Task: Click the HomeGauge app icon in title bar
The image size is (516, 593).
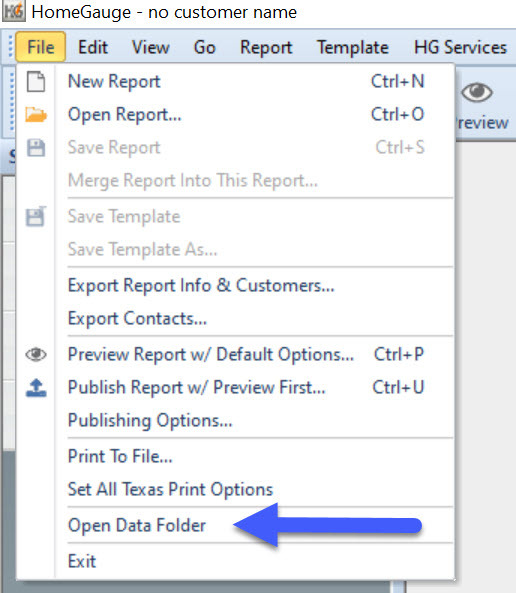Action: pyautogui.click(x=14, y=11)
